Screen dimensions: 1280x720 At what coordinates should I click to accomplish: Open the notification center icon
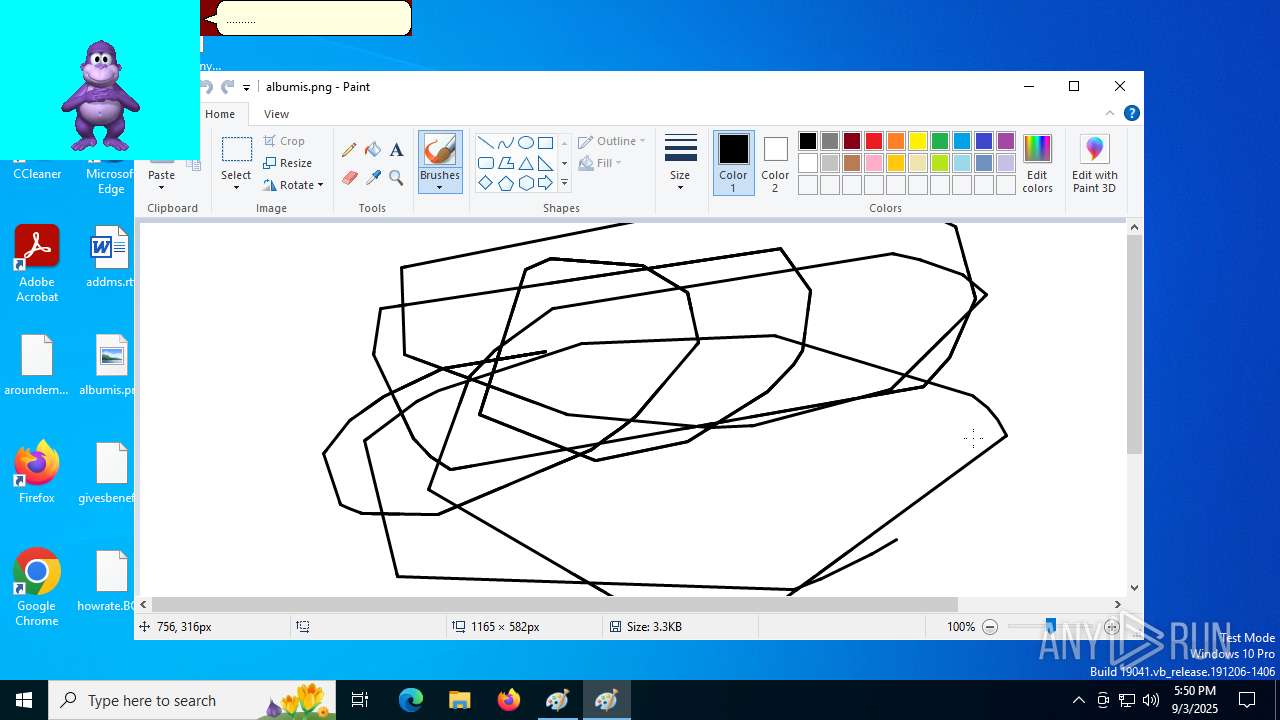click(x=1248, y=700)
